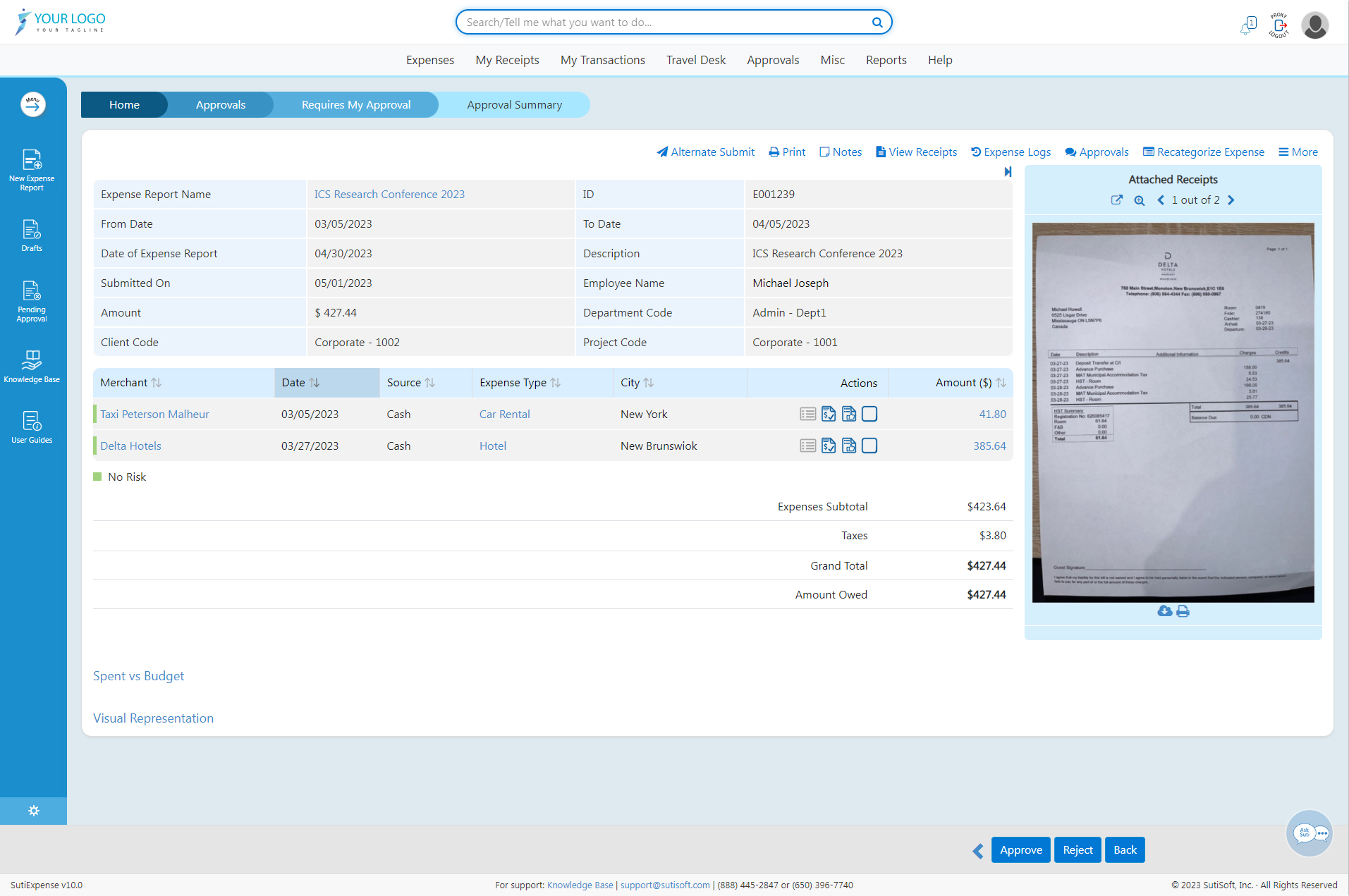
Task: Click the search magnifier icon
Action: 877,23
